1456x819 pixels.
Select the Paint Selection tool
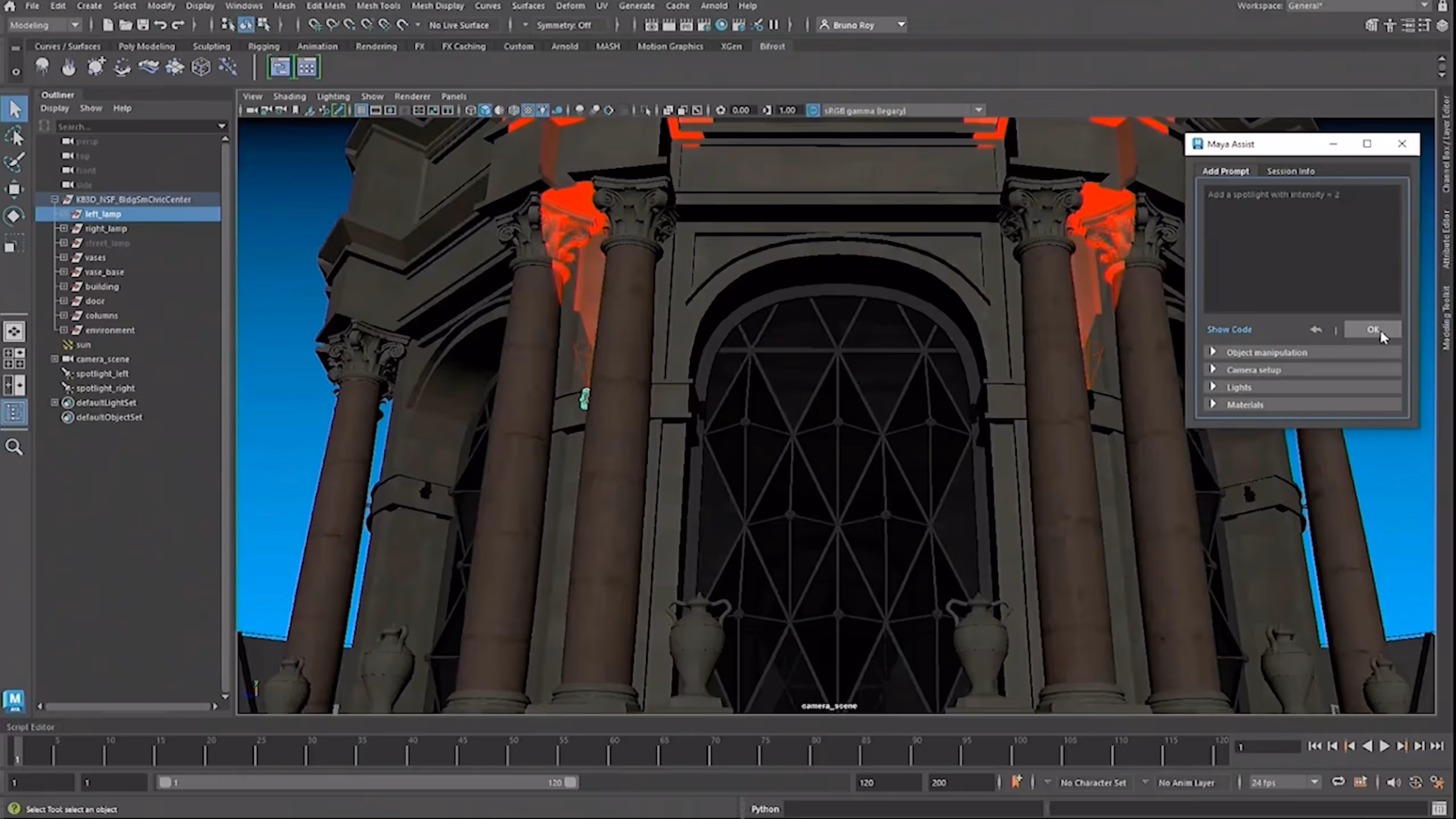point(14,162)
